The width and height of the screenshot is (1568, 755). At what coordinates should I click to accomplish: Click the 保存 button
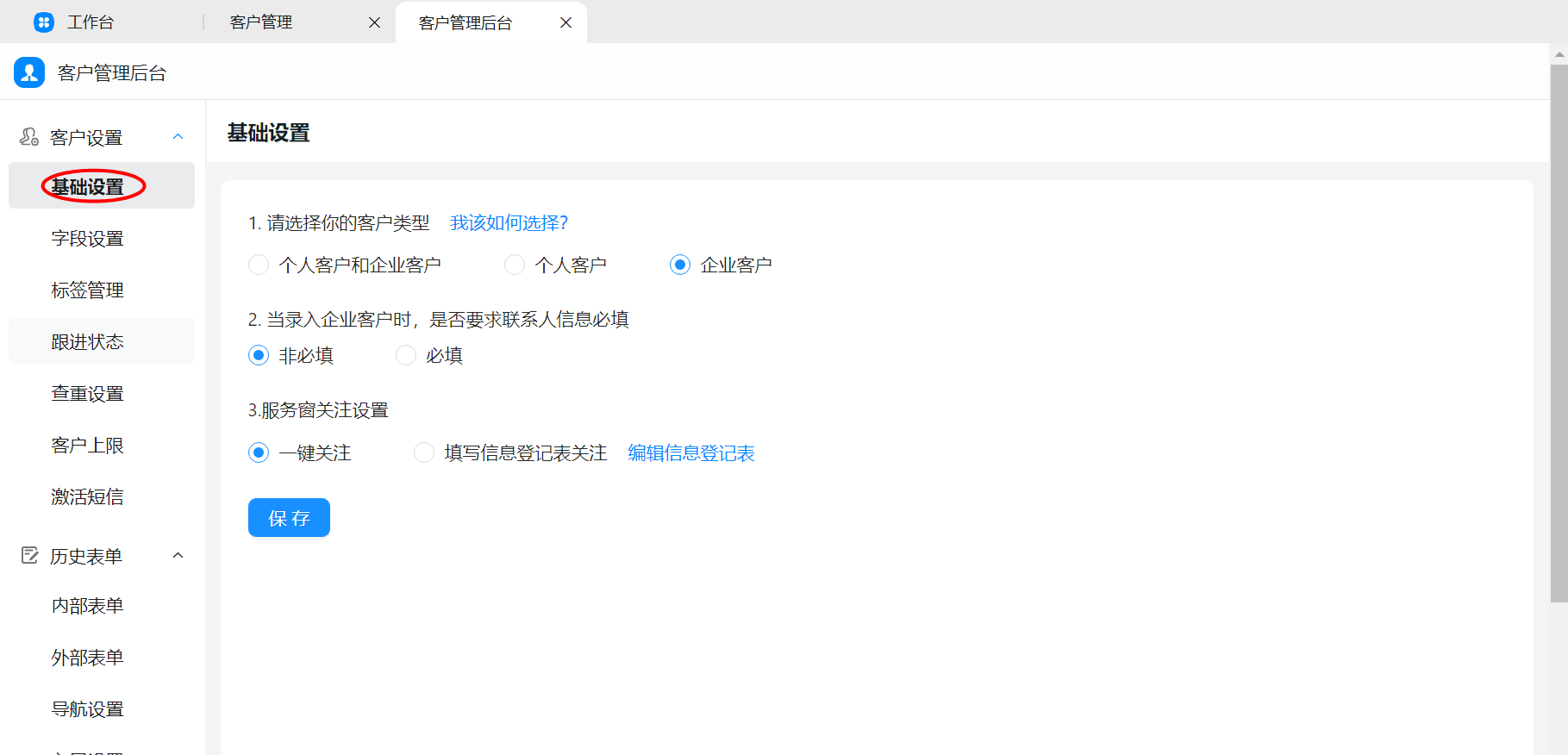[289, 517]
